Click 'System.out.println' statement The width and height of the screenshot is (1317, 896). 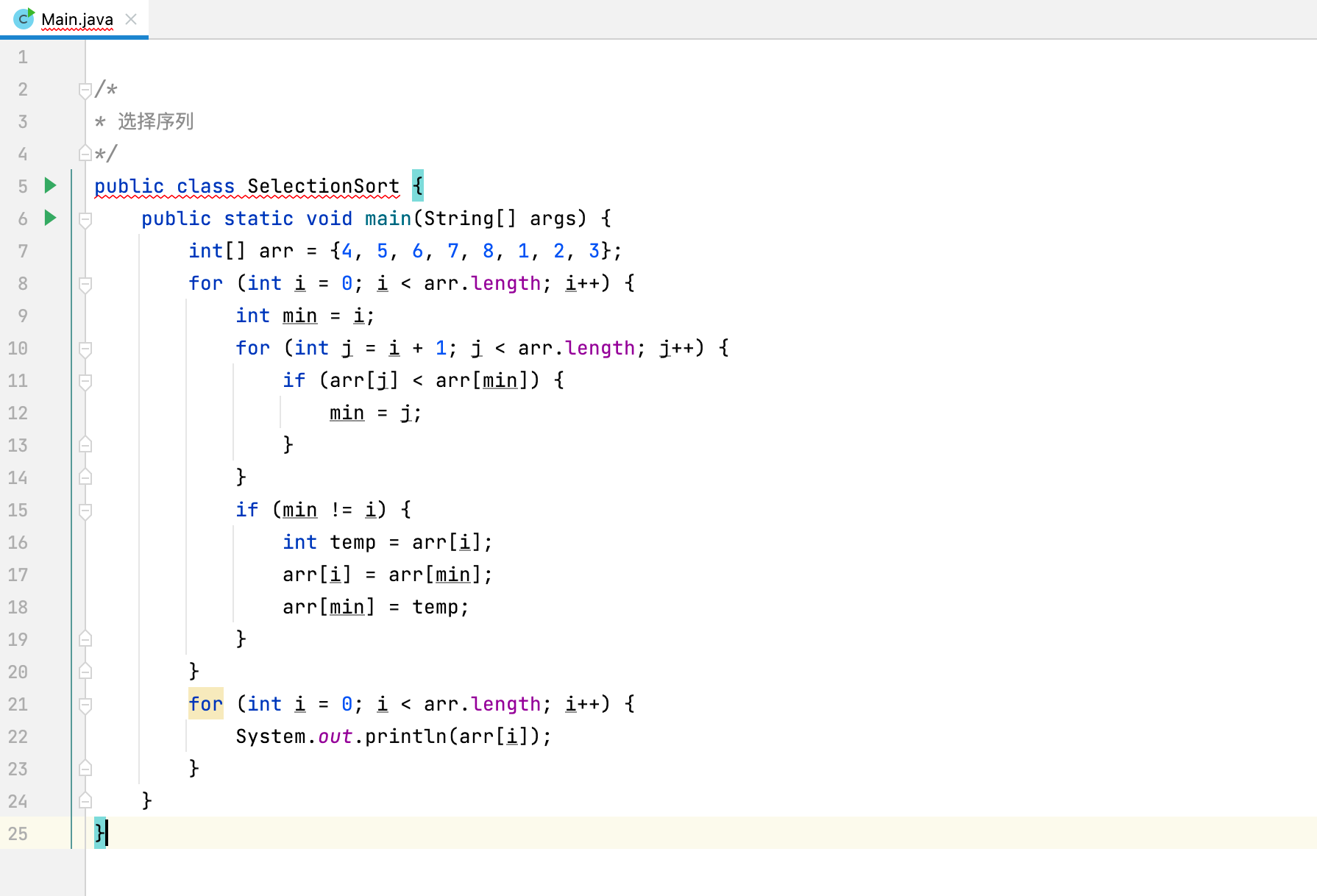[393, 736]
